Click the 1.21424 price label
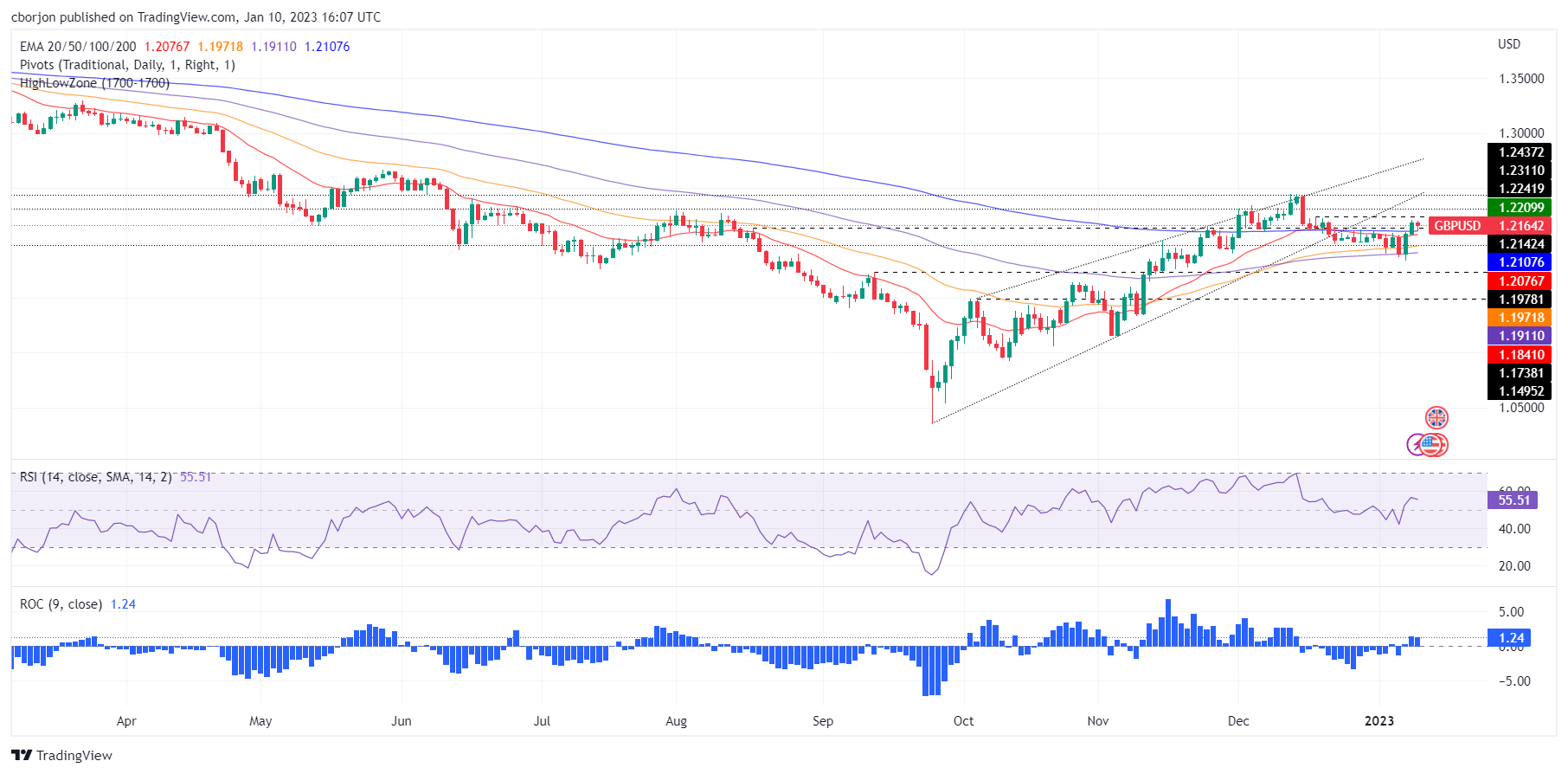Image resolution: width=1568 pixels, height=774 pixels. click(x=1521, y=244)
